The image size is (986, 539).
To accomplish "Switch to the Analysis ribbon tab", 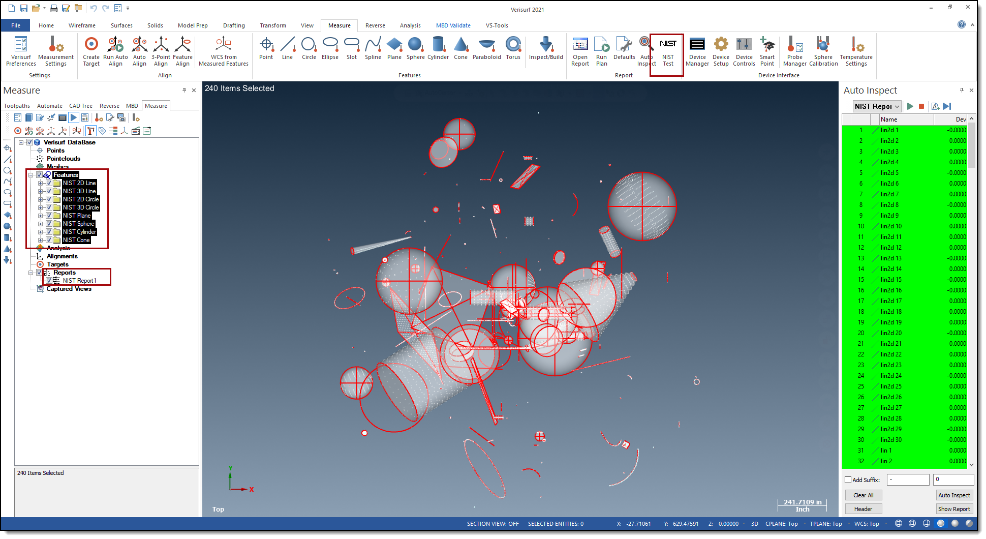I will [x=410, y=25].
